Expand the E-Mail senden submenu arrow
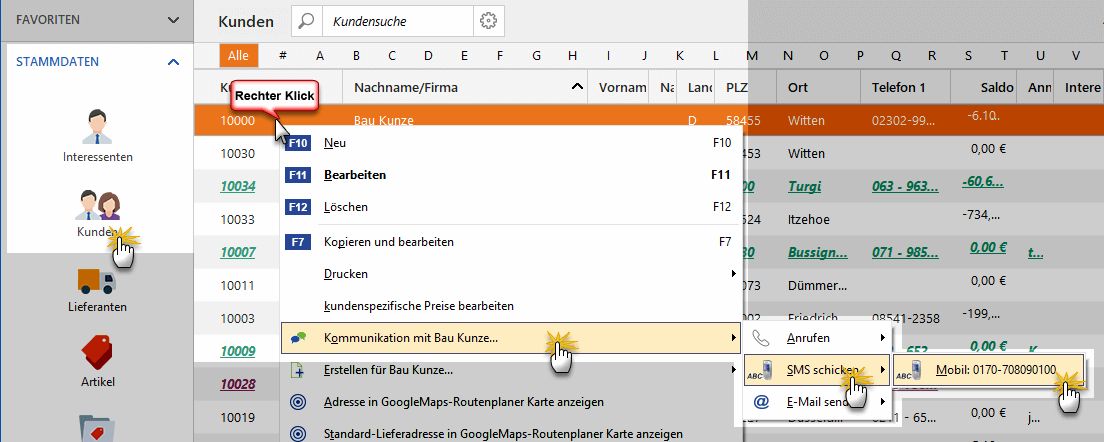The image size is (1104, 442). coord(883,402)
